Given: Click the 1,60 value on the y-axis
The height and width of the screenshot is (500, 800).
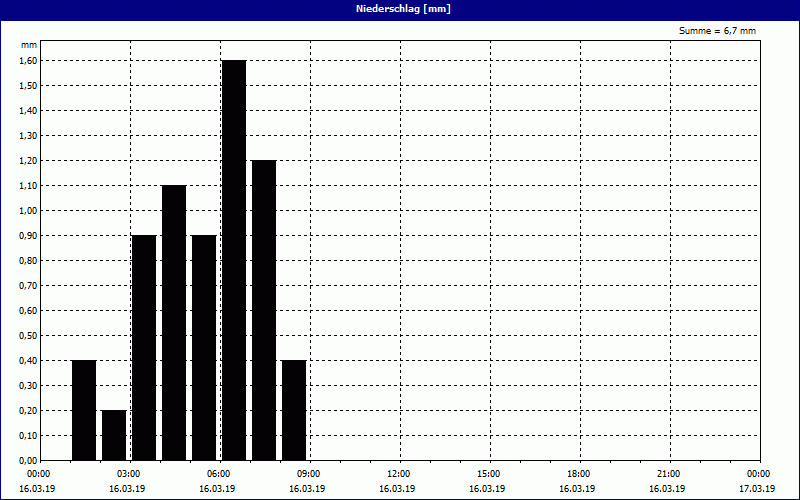Looking at the screenshot, I should click(27, 61).
